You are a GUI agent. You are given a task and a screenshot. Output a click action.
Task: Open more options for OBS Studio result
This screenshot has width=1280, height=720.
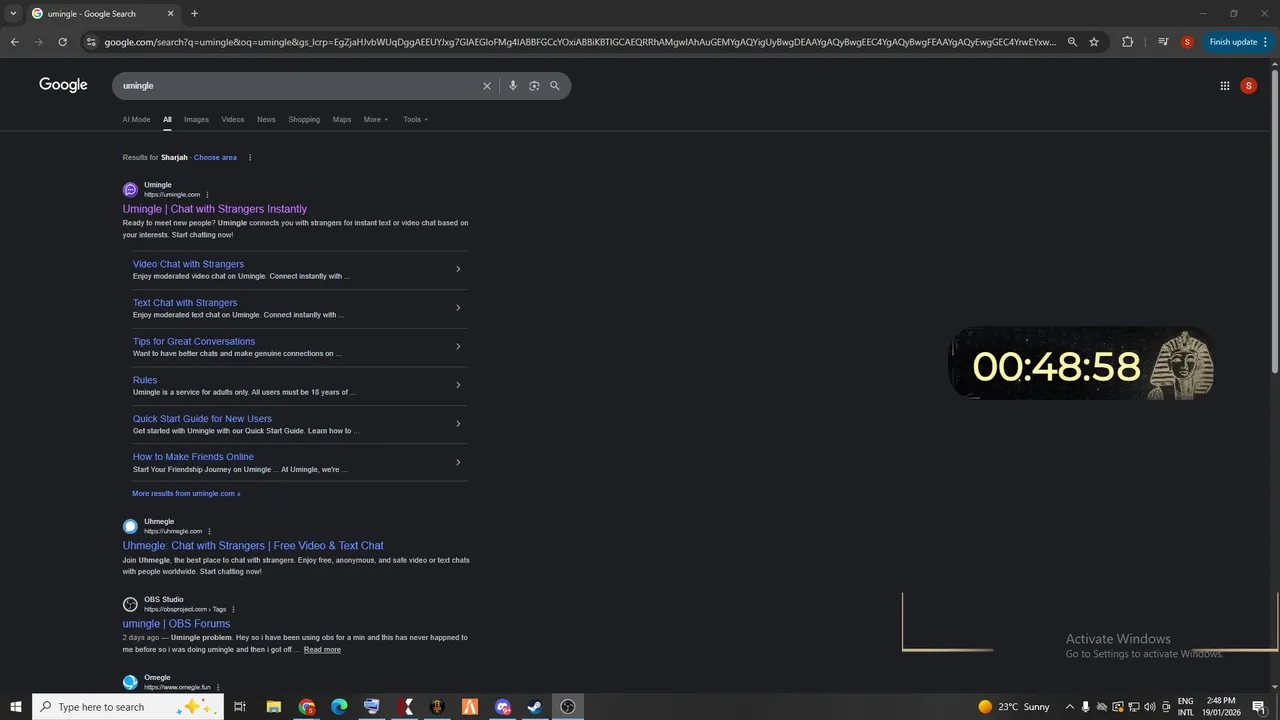(x=233, y=609)
